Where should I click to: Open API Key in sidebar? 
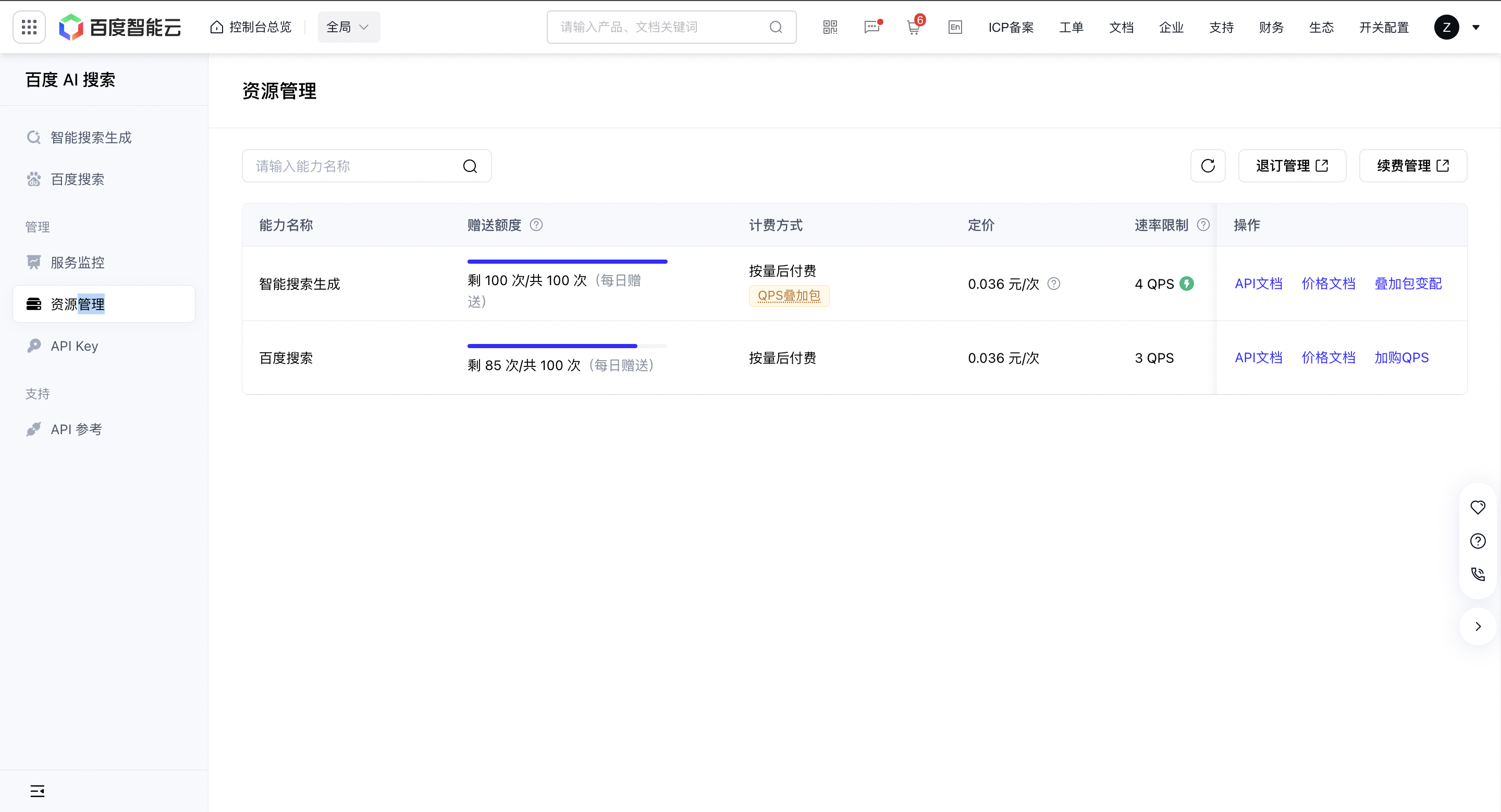(74, 346)
